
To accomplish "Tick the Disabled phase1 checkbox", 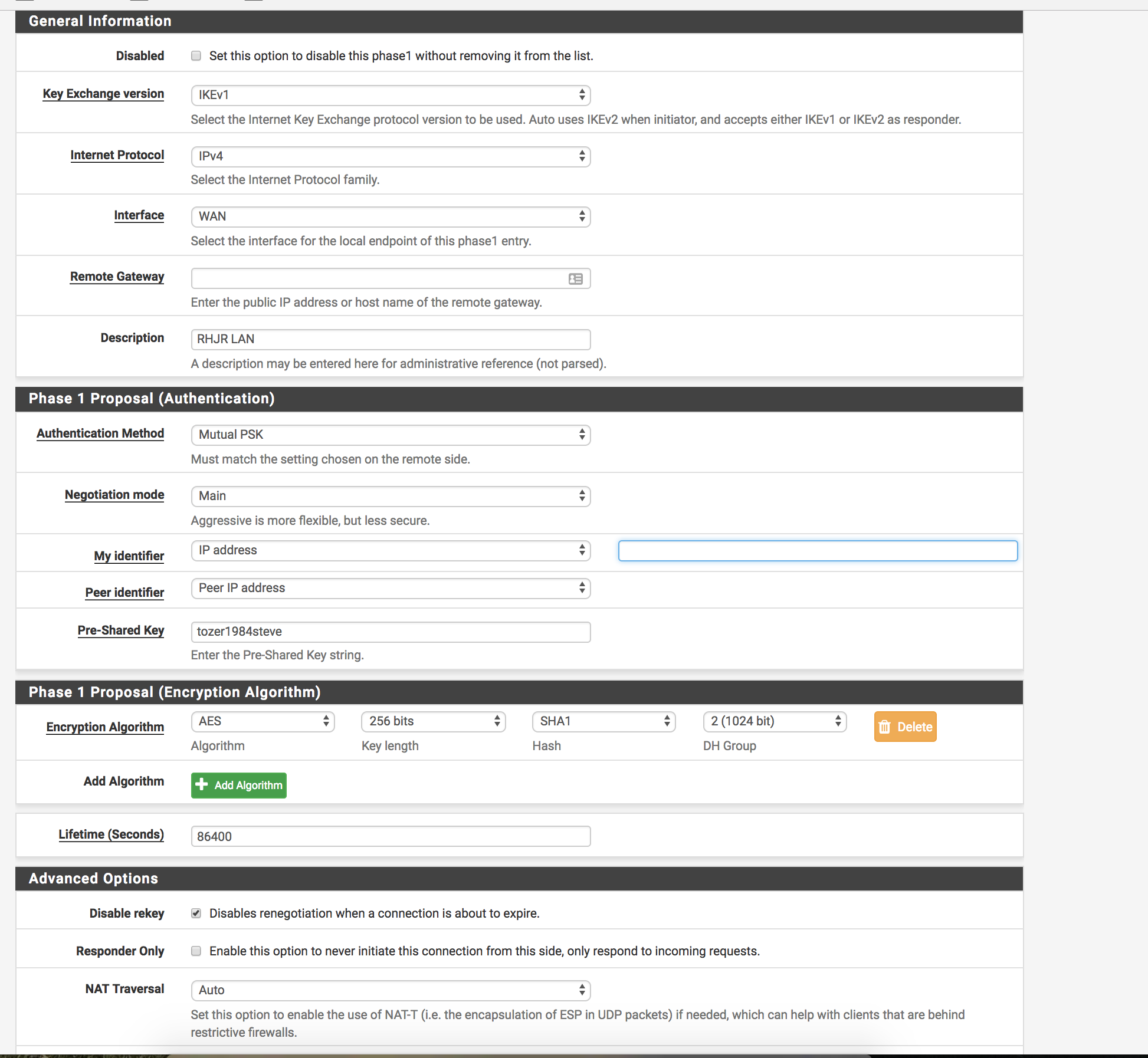I will point(196,56).
